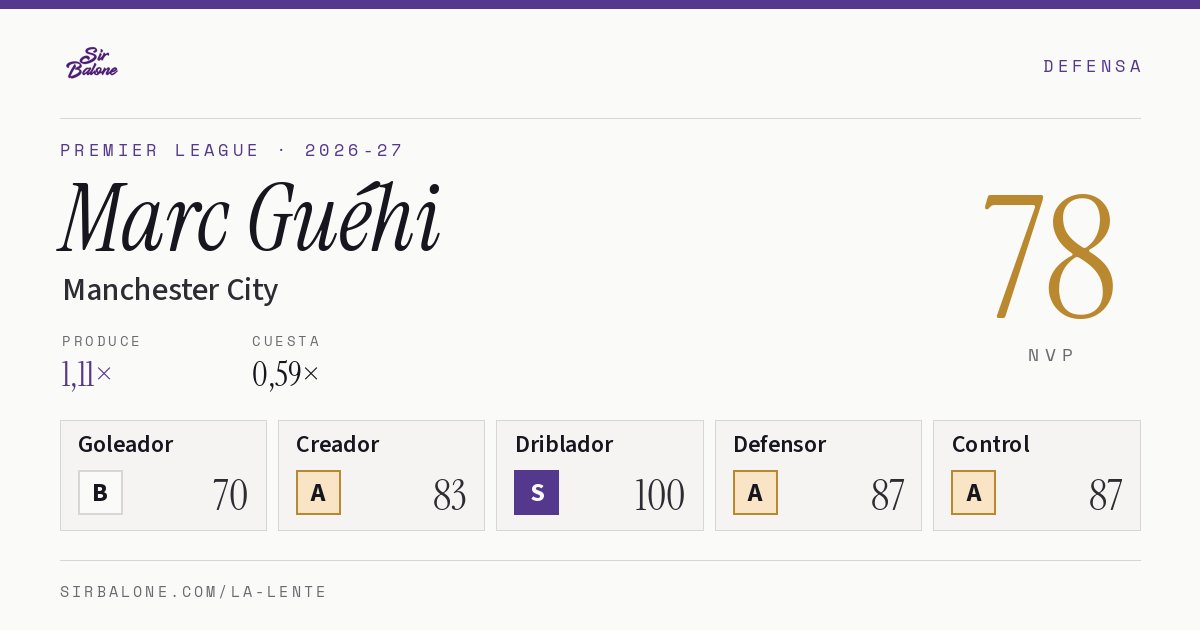Click the Sir Balone logo
The image size is (1200, 630).
[x=92, y=63]
